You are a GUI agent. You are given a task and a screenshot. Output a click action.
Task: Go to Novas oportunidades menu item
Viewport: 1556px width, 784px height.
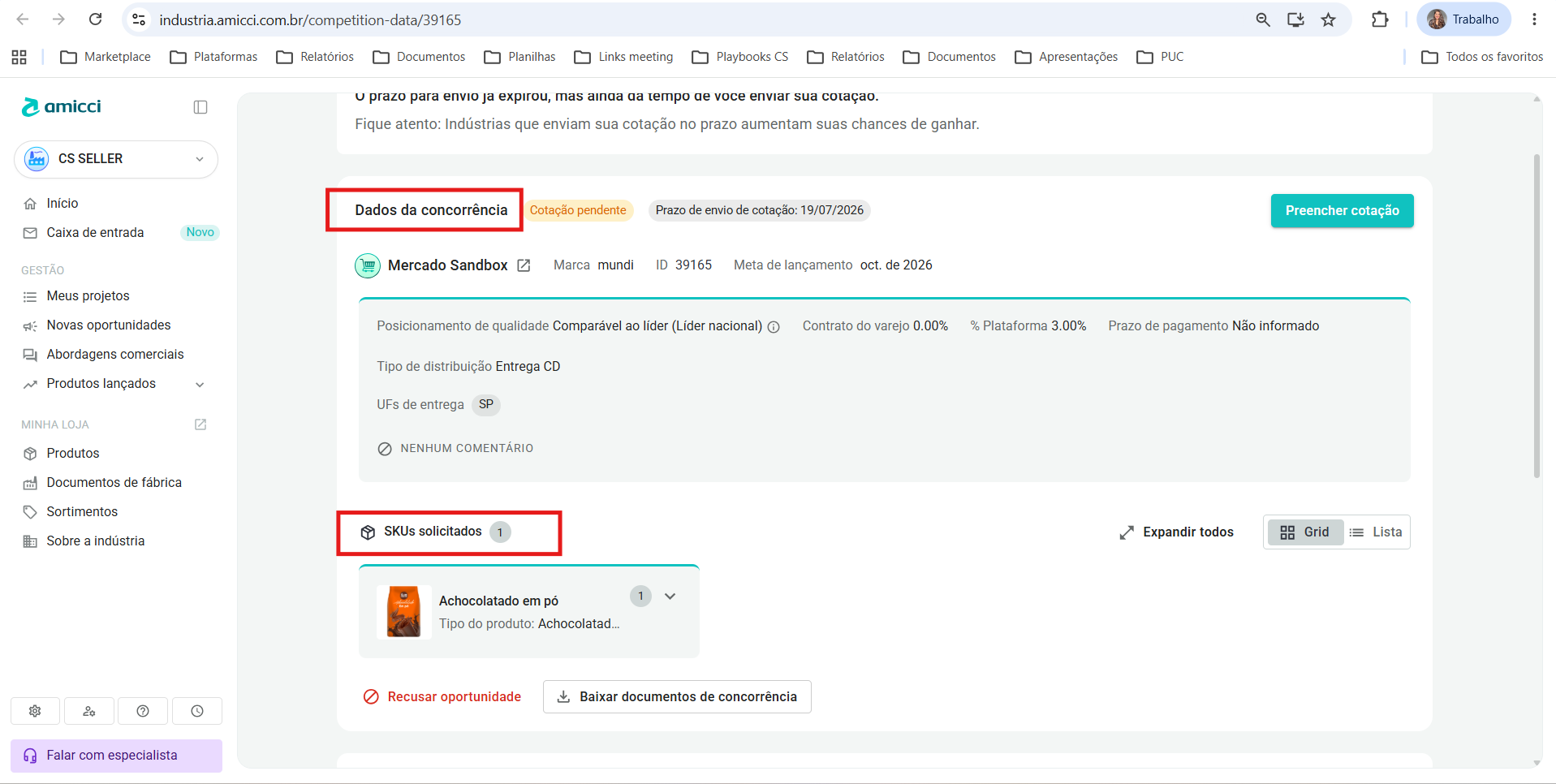109,325
